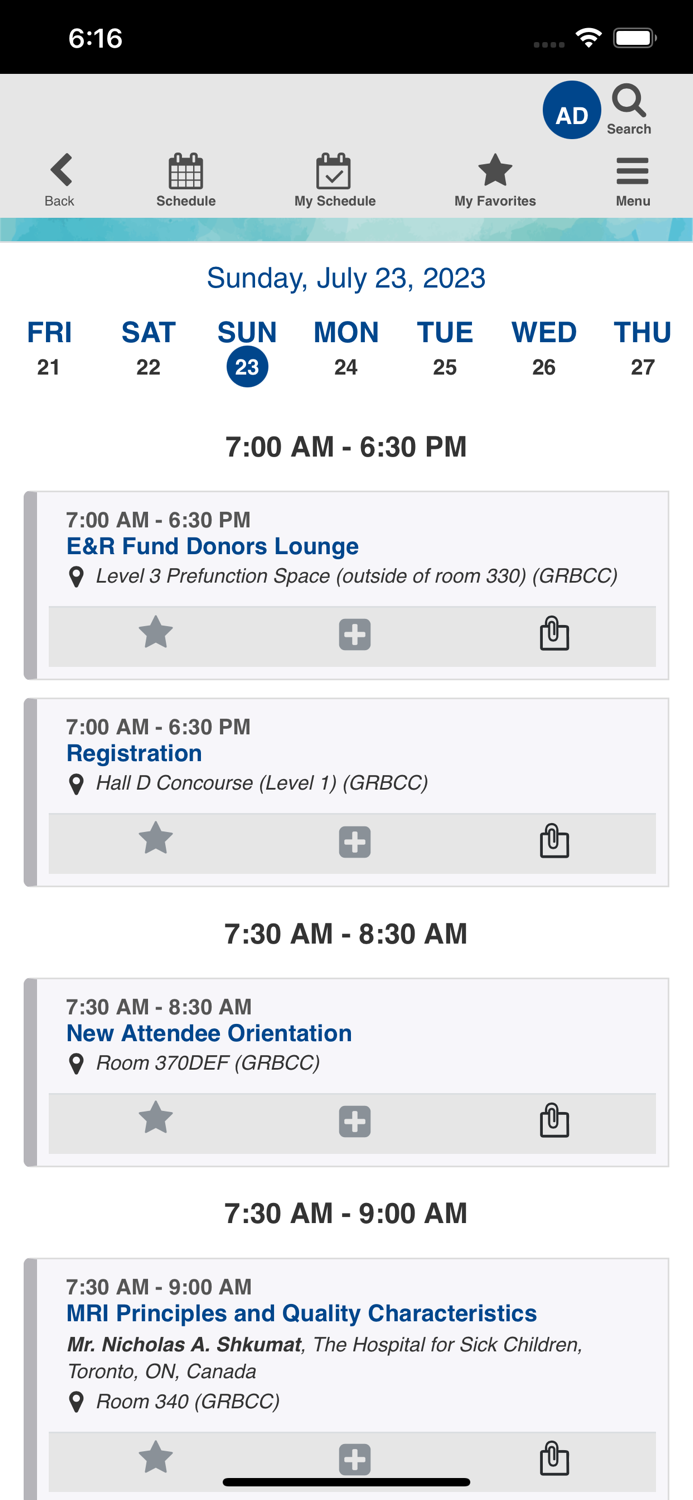Tap the plus icon on New Attendee Orientation
This screenshot has height=1500, width=693.
[354, 1121]
